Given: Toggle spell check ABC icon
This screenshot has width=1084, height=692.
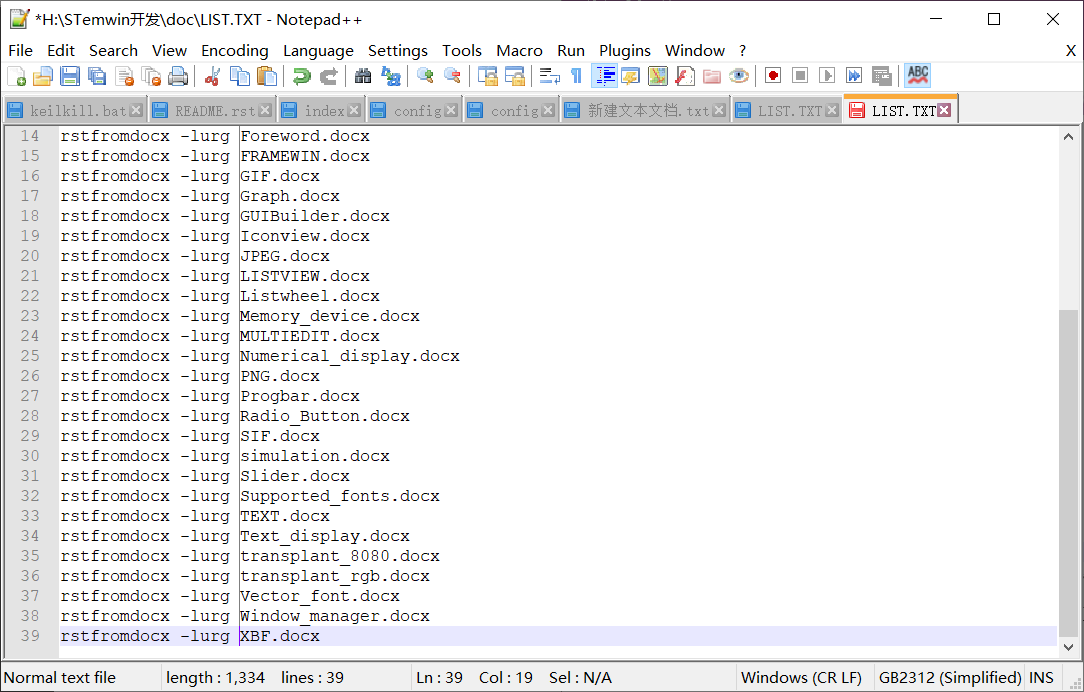Looking at the screenshot, I should [x=917, y=76].
